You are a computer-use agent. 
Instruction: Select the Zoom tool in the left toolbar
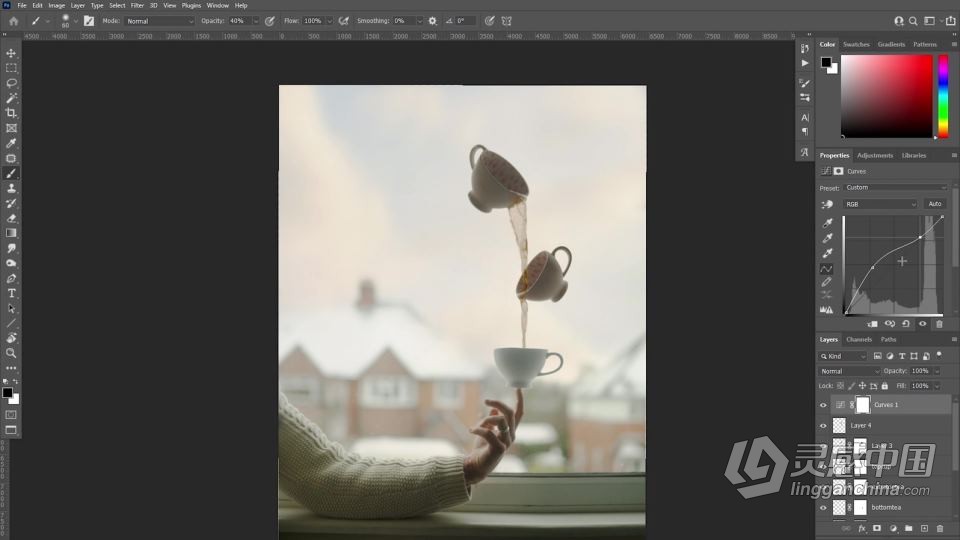pyautogui.click(x=11, y=353)
